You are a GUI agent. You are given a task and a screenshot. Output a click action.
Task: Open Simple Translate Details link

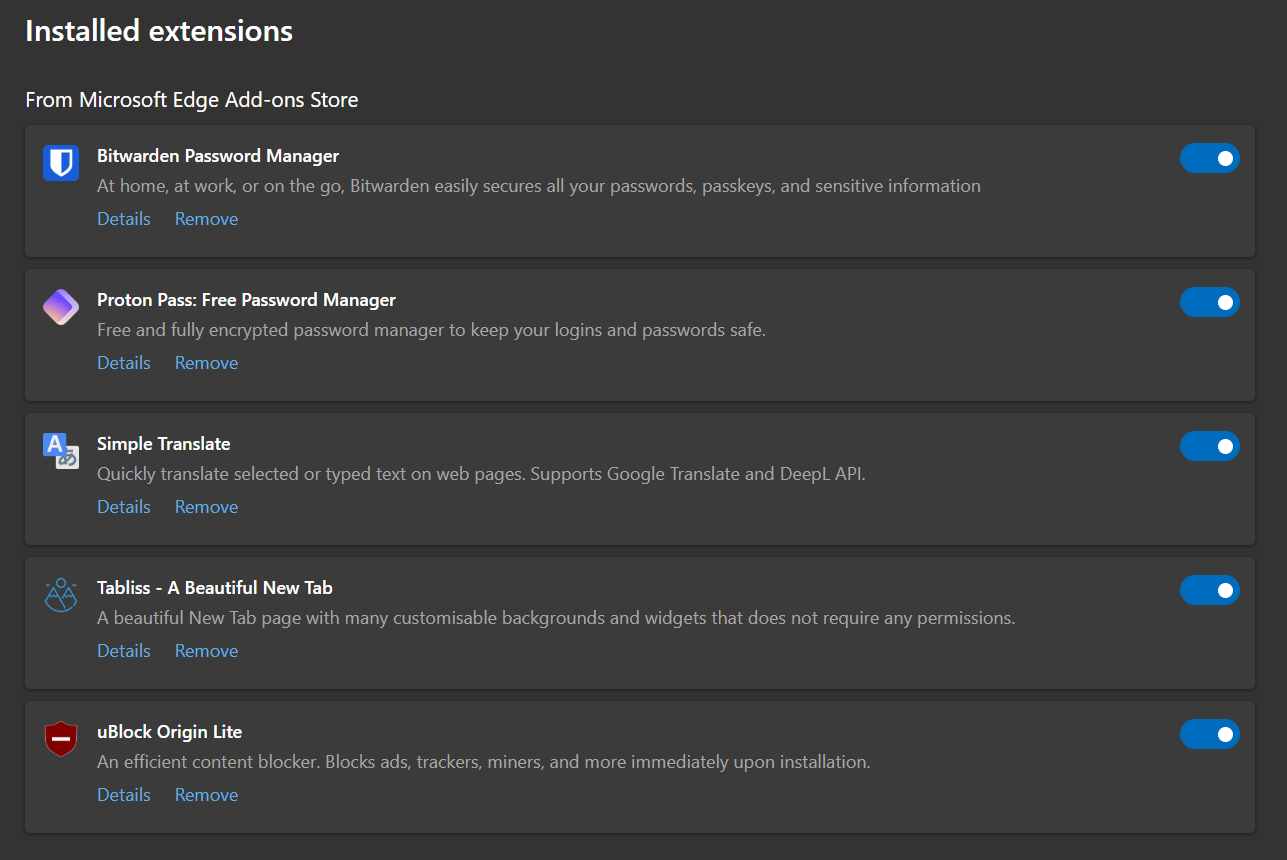tap(124, 507)
